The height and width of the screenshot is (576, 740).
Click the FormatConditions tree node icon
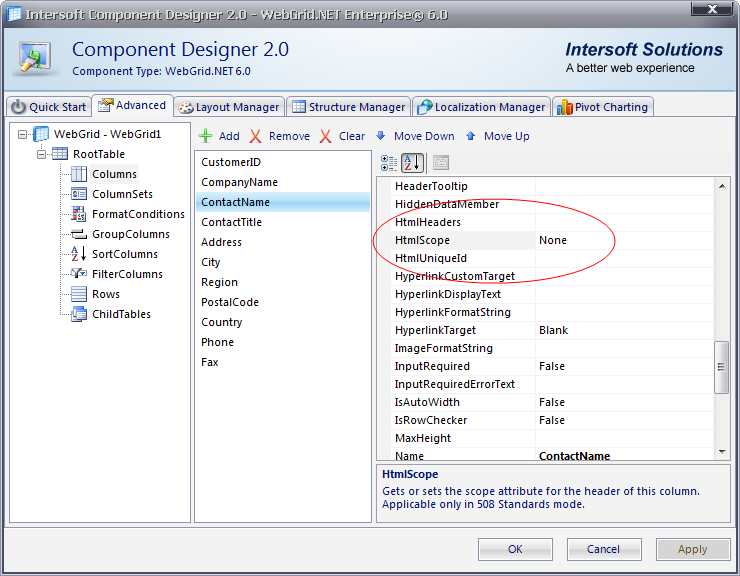coord(78,214)
